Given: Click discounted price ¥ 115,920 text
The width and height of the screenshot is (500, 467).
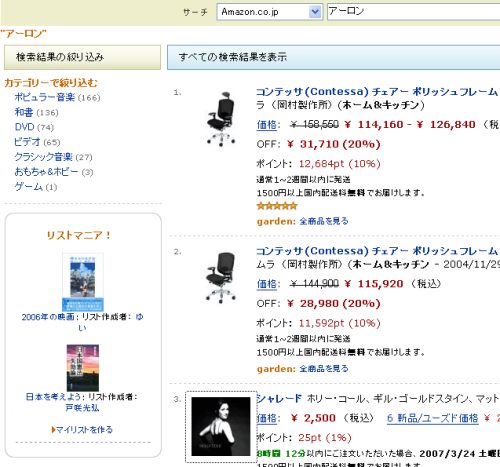Looking at the screenshot, I should click(x=373, y=284).
